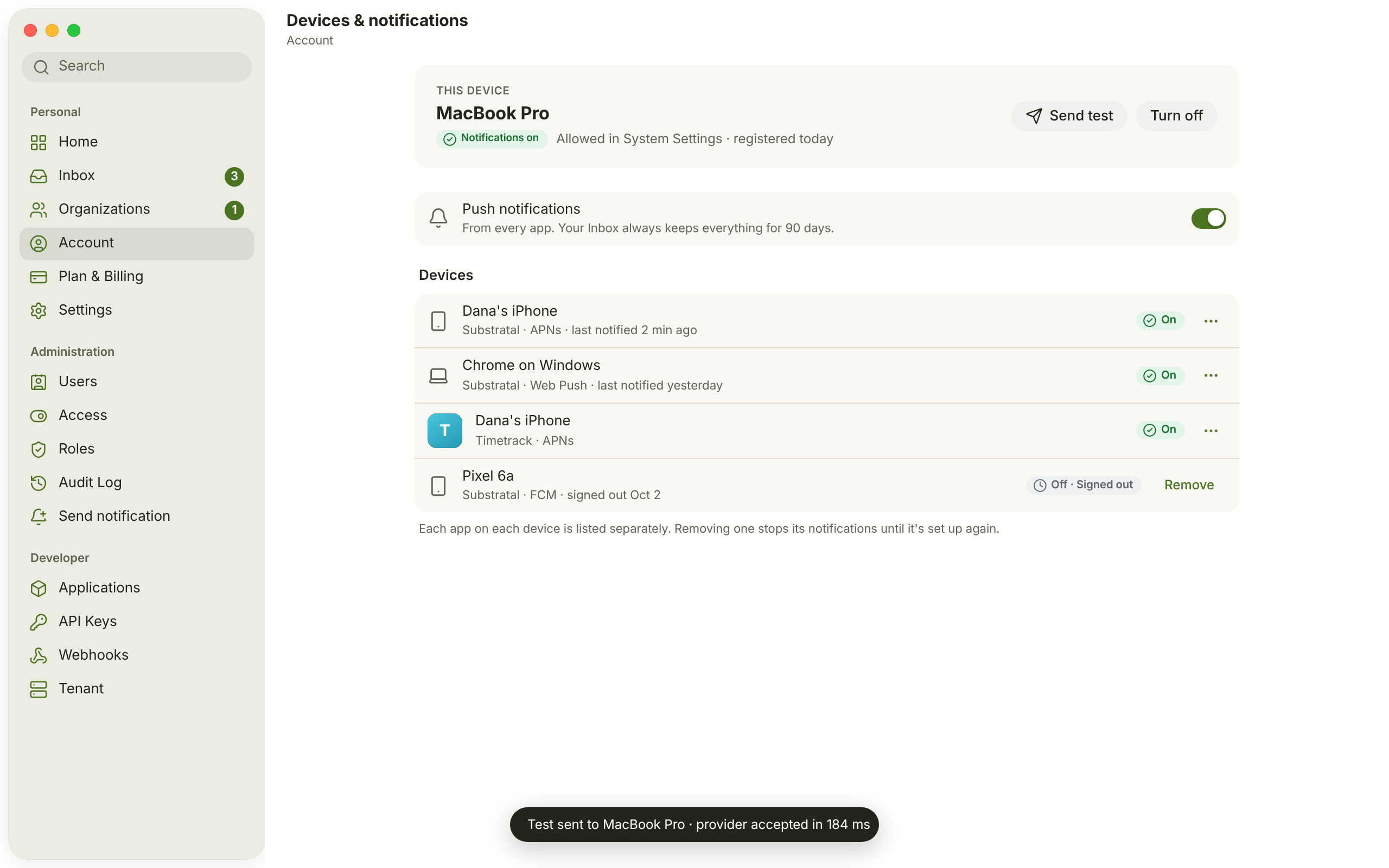The image size is (1389, 868).
Task: Click the Settings gear icon
Action: click(x=39, y=310)
